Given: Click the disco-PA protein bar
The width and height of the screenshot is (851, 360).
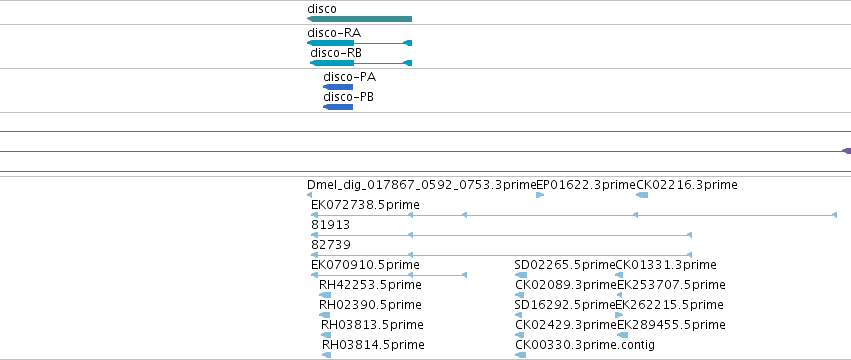Looking at the screenshot, I should [x=338, y=87].
